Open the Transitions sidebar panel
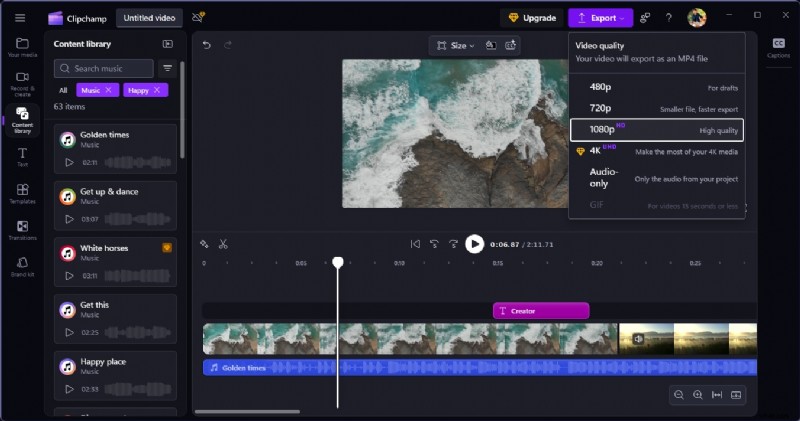 pos(21,231)
